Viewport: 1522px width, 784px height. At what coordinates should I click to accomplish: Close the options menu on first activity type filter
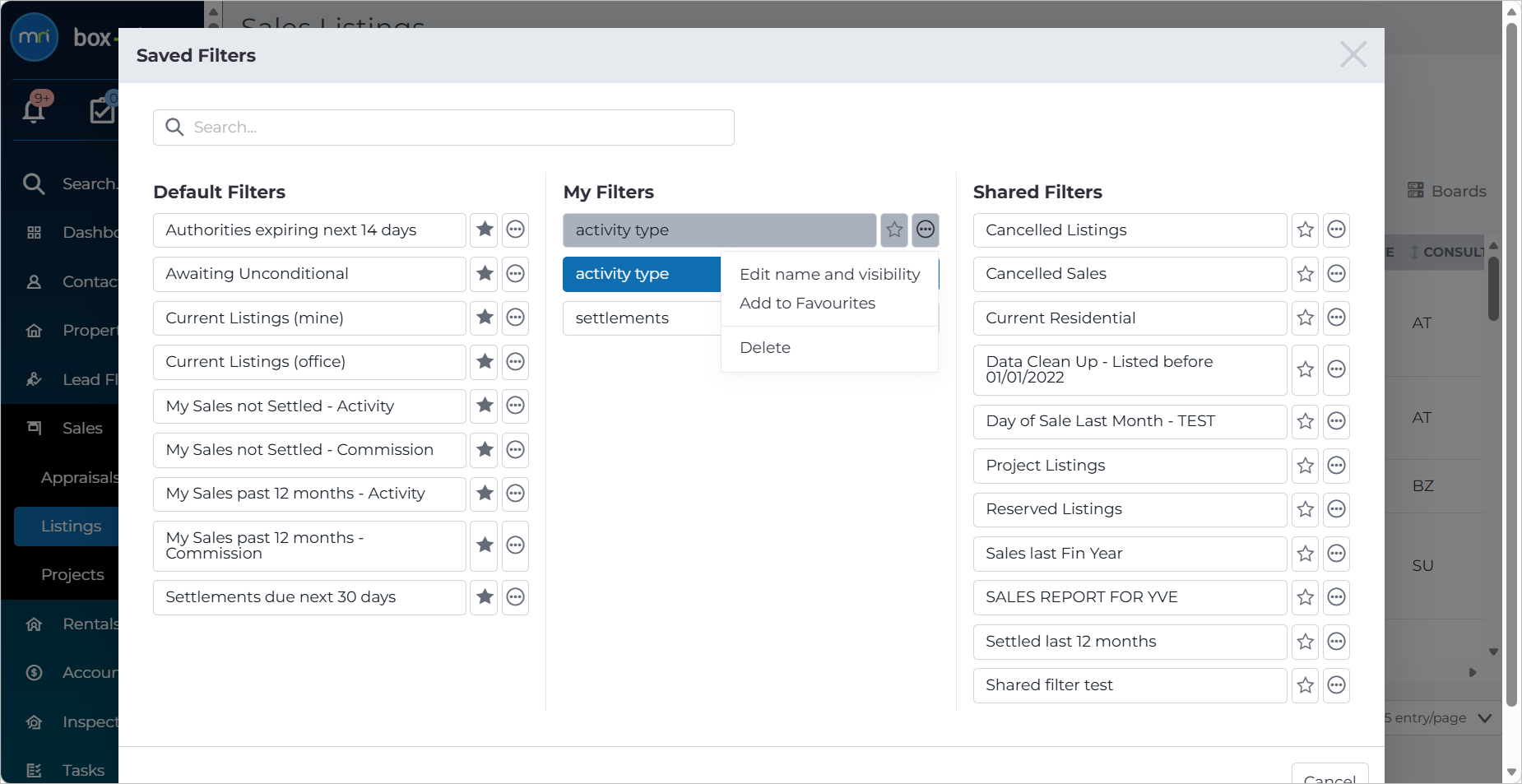926,230
